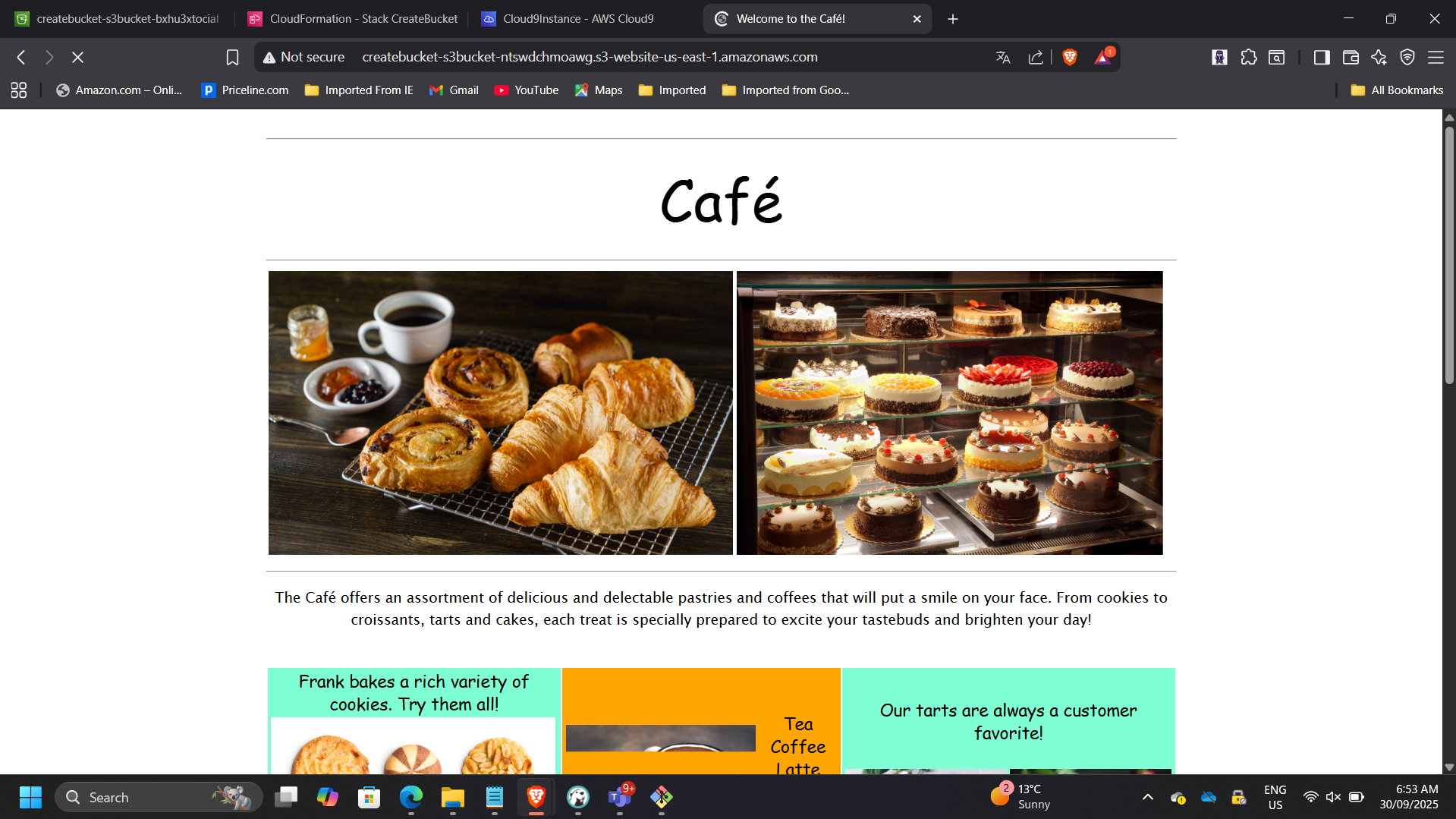
Task: Click the Brave Shields lion icon
Action: 1069,57
